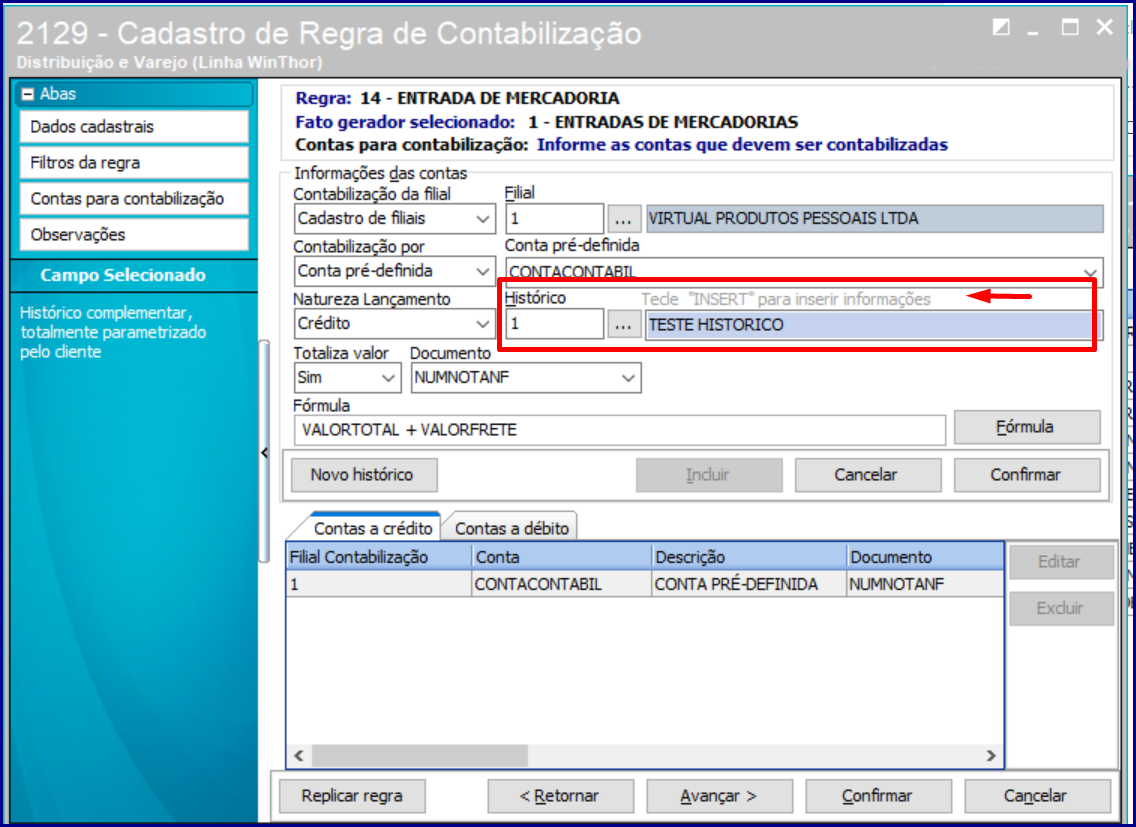Click the Conta column header

(561, 557)
